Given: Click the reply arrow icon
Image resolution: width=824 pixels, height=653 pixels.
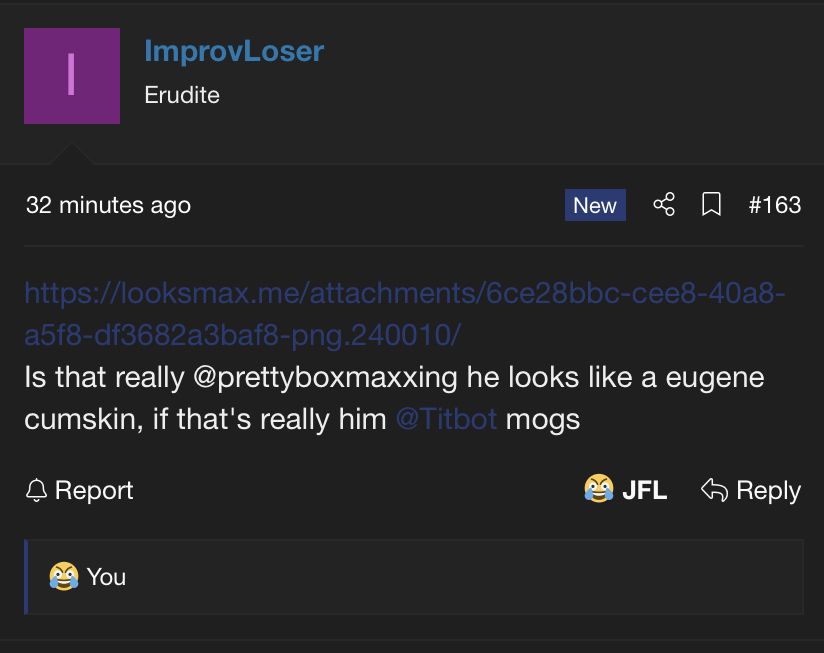Looking at the screenshot, I should coord(714,490).
